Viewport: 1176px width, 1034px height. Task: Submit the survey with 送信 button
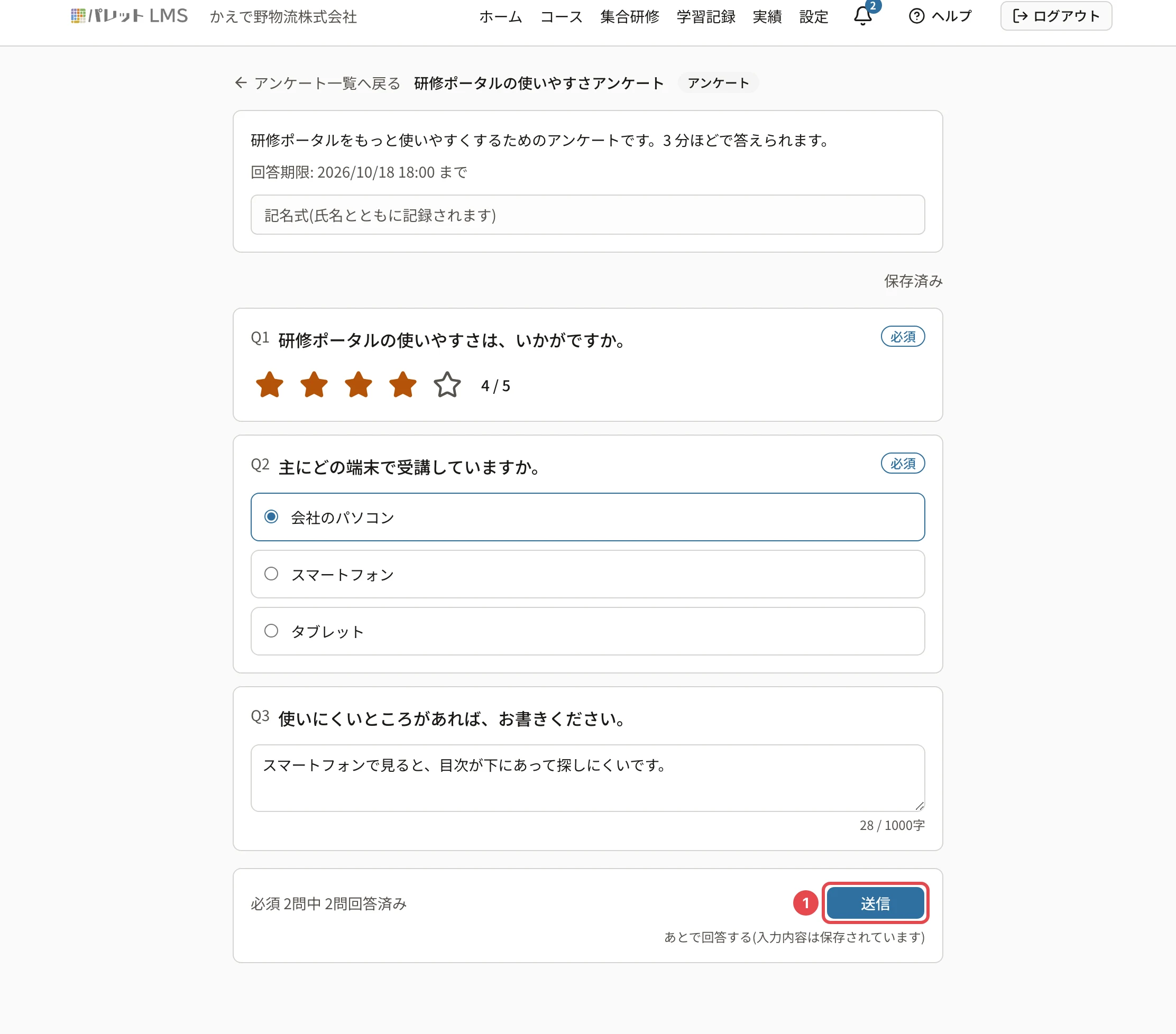click(875, 903)
